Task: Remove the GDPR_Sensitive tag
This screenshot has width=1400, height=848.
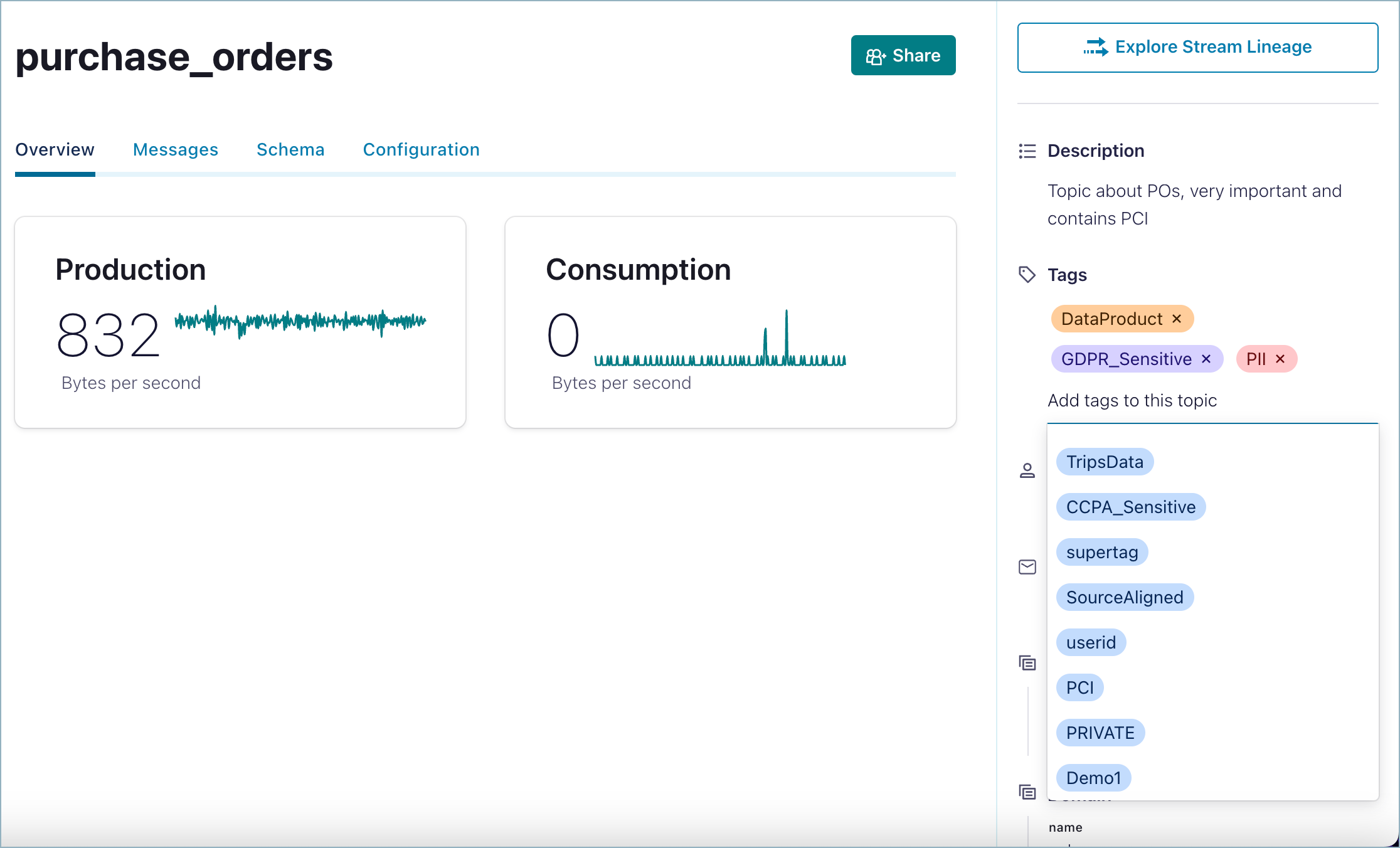Action: (x=1206, y=359)
